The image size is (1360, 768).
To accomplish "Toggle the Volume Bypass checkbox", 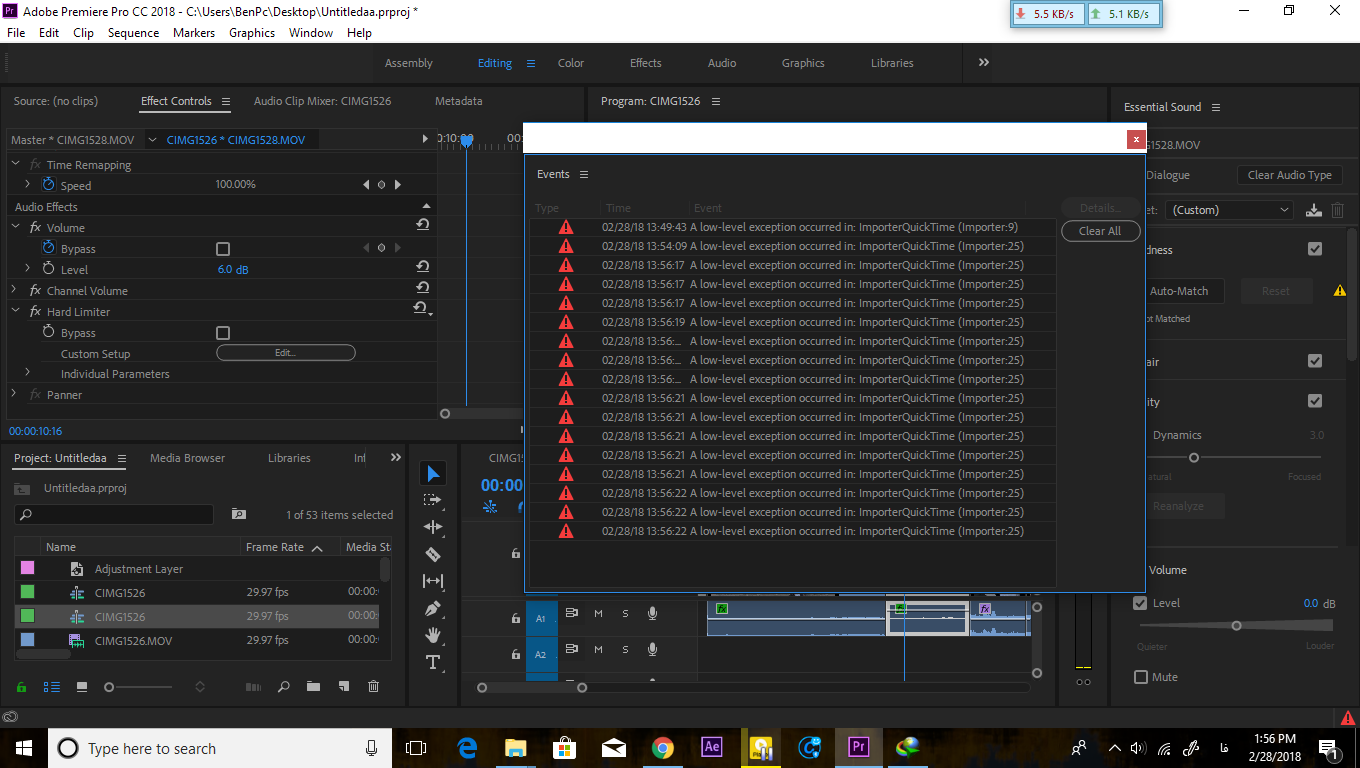I will coord(223,248).
